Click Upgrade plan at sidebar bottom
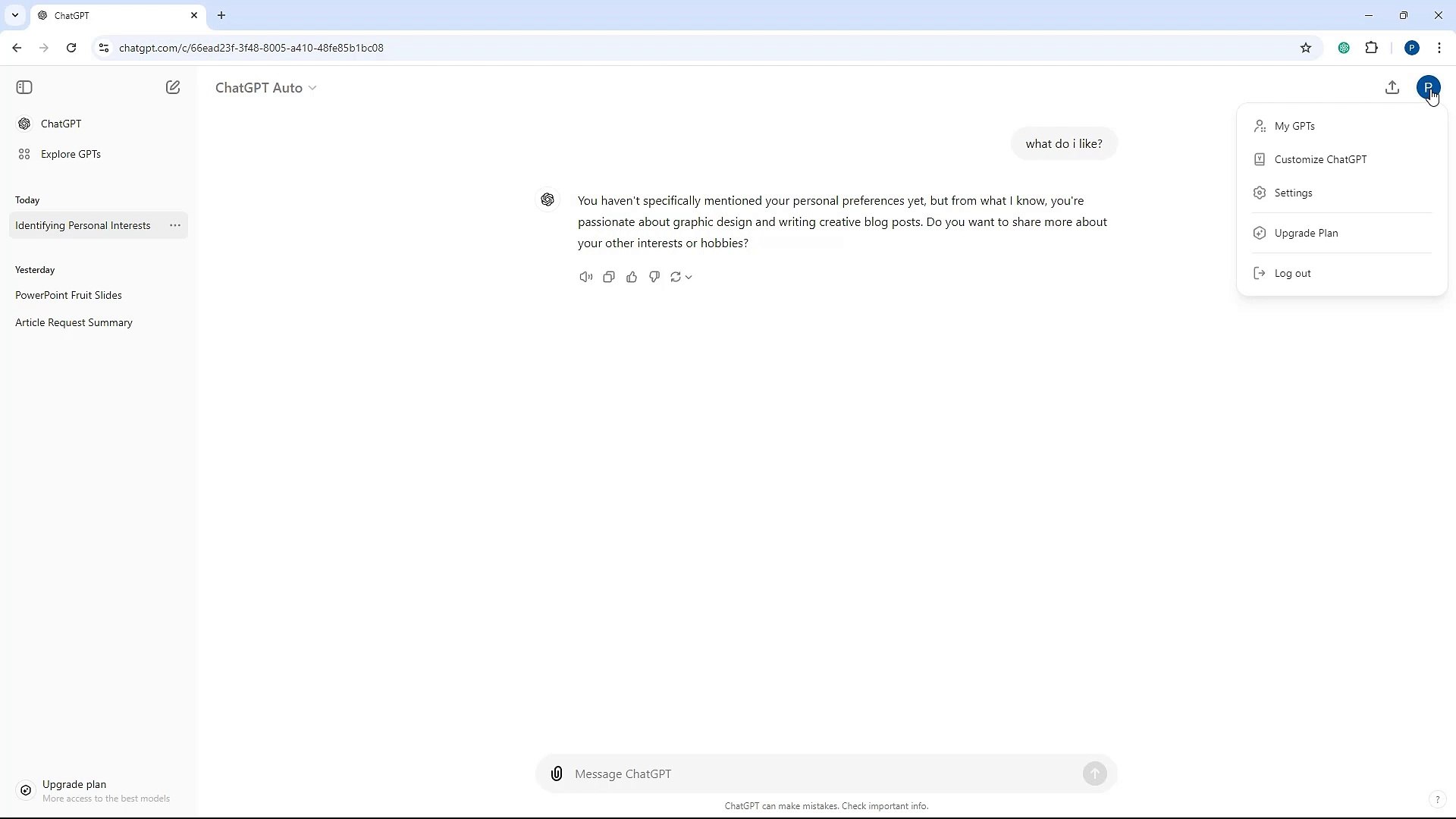The image size is (1456, 819). (74, 784)
